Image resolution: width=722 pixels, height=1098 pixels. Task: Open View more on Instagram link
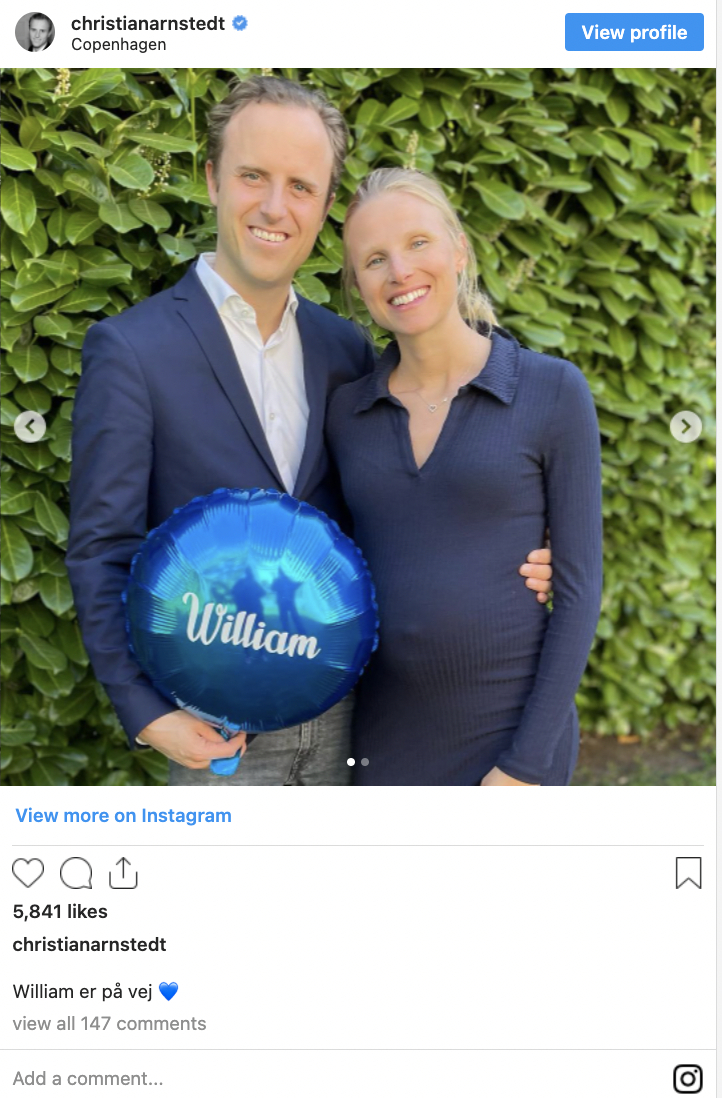click(123, 816)
